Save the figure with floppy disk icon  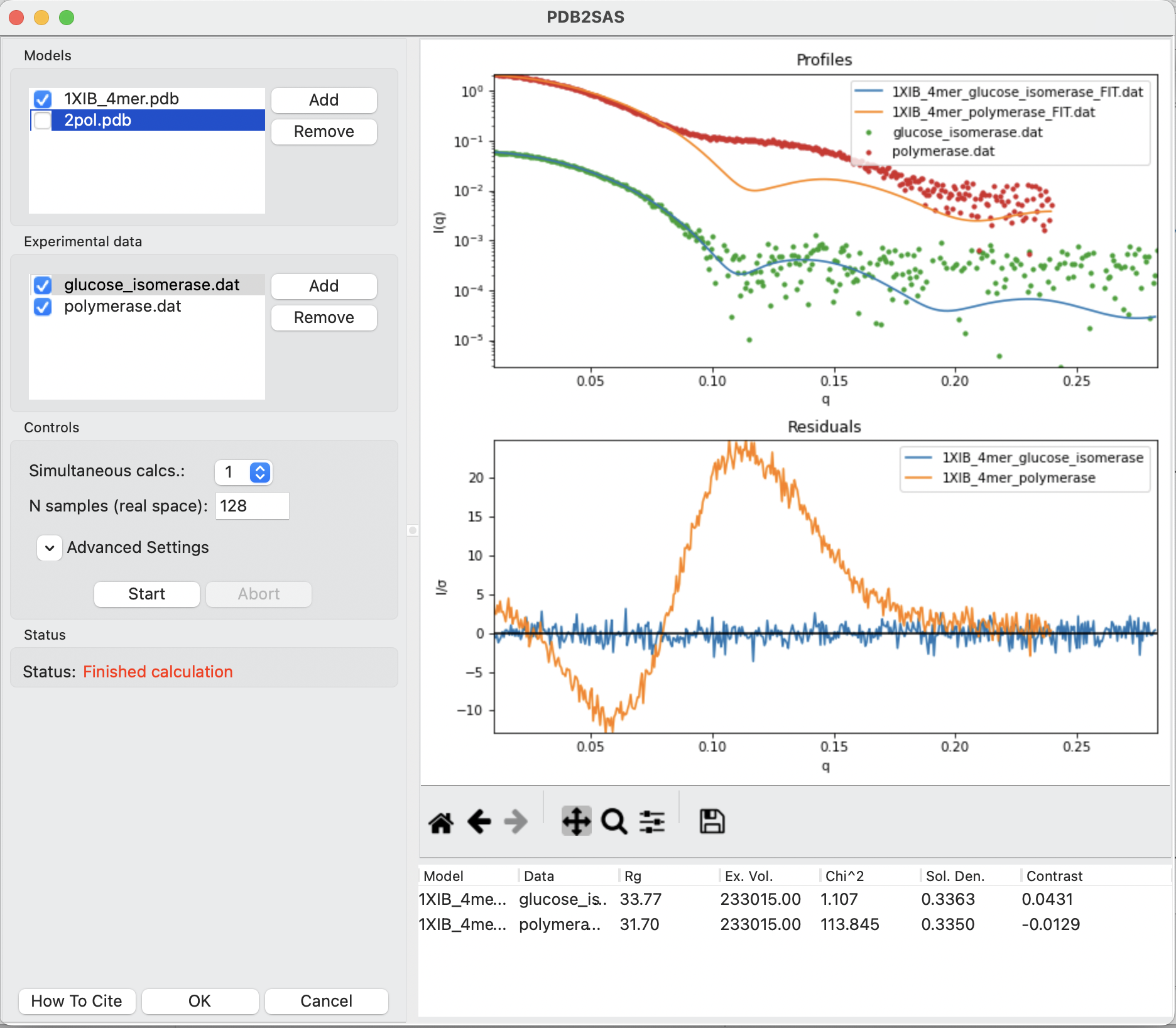pyautogui.click(x=712, y=821)
